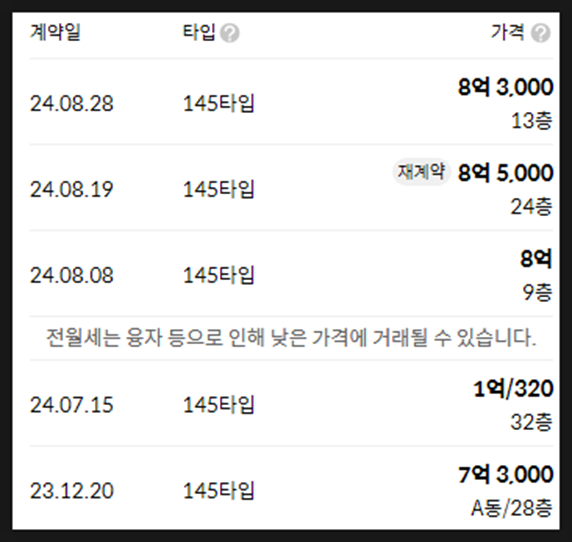
Task: Click the 8억 3,000 price
Action: pos(506,87)
